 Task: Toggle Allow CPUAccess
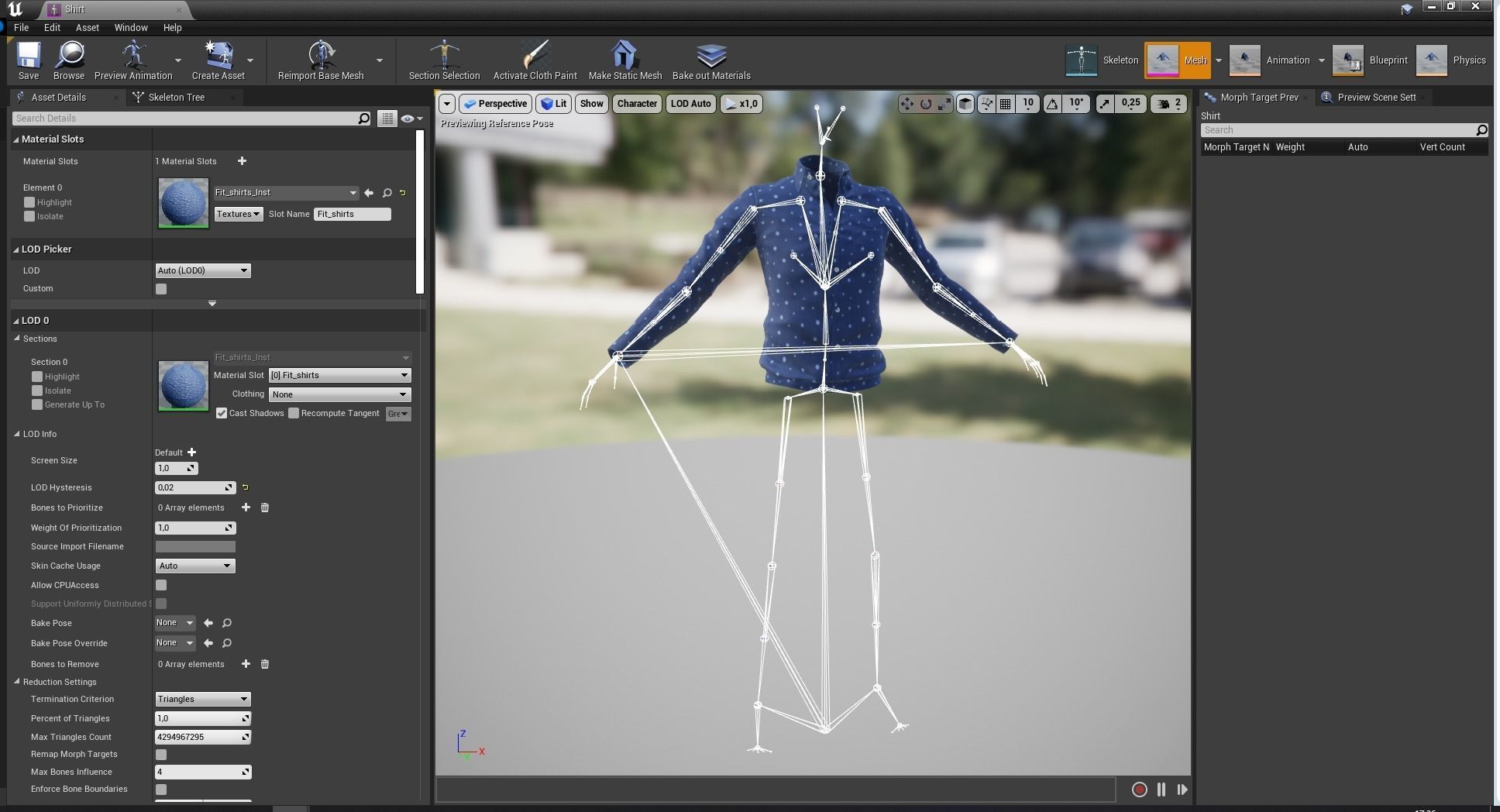tap(161, 585)
